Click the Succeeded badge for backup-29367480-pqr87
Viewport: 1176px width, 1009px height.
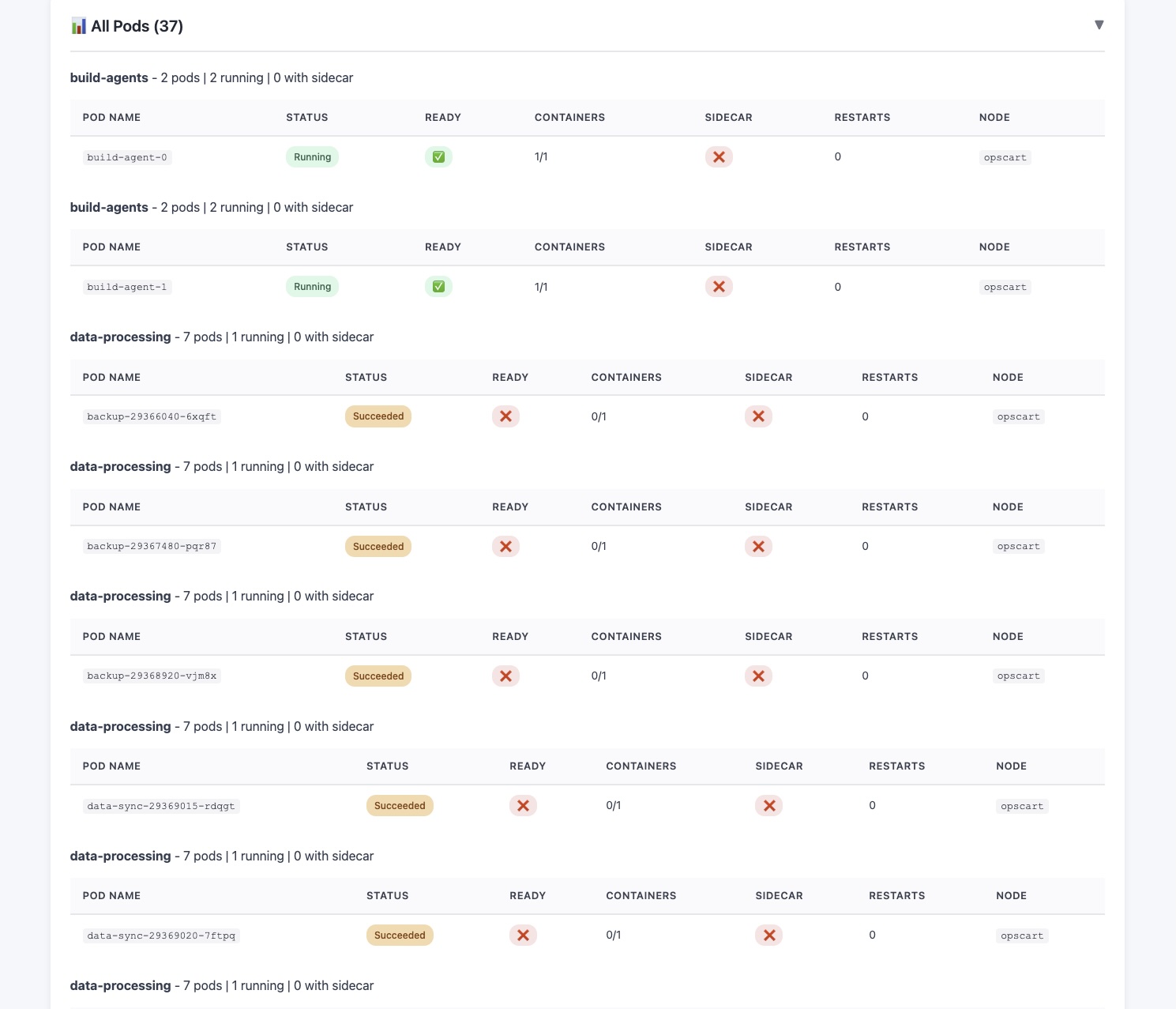[x=378, y=546]
